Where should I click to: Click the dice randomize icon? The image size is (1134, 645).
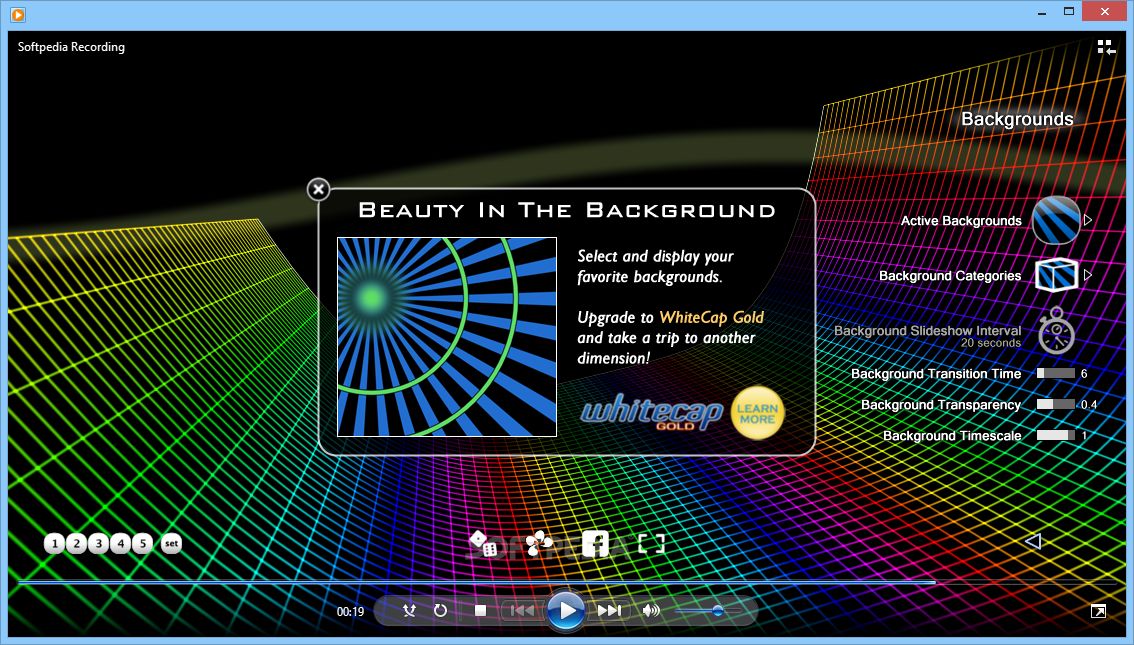(x=482, y=543)
